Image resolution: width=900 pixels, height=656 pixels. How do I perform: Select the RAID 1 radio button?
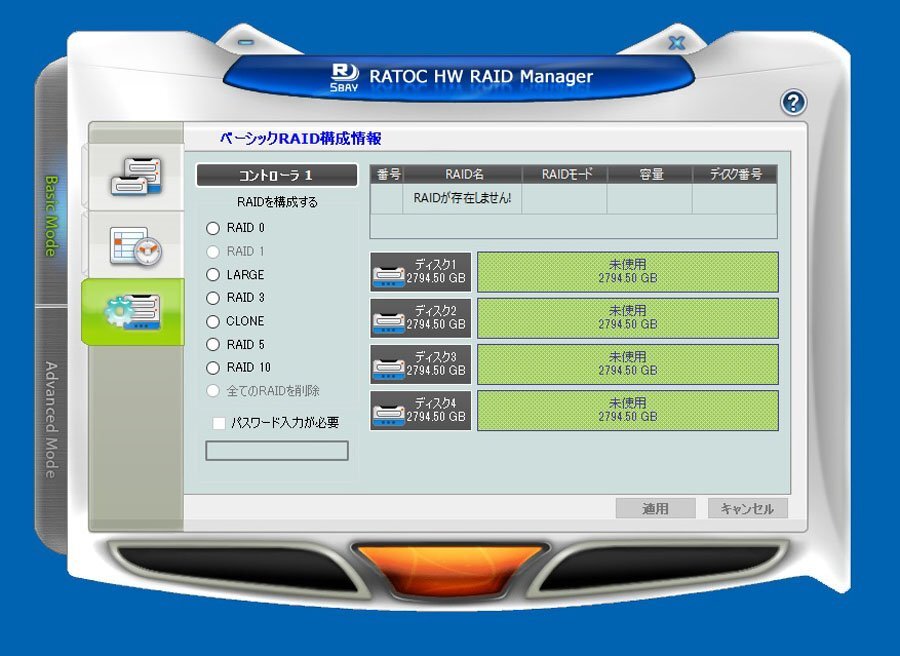coord(213,251)
